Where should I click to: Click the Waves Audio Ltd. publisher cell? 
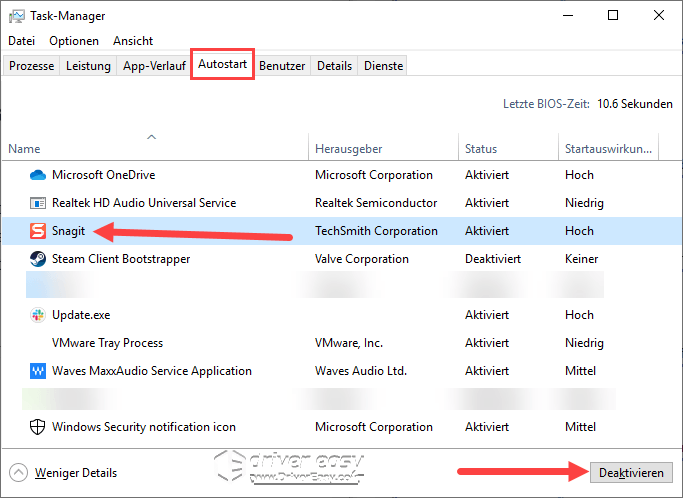coord(361,371)
